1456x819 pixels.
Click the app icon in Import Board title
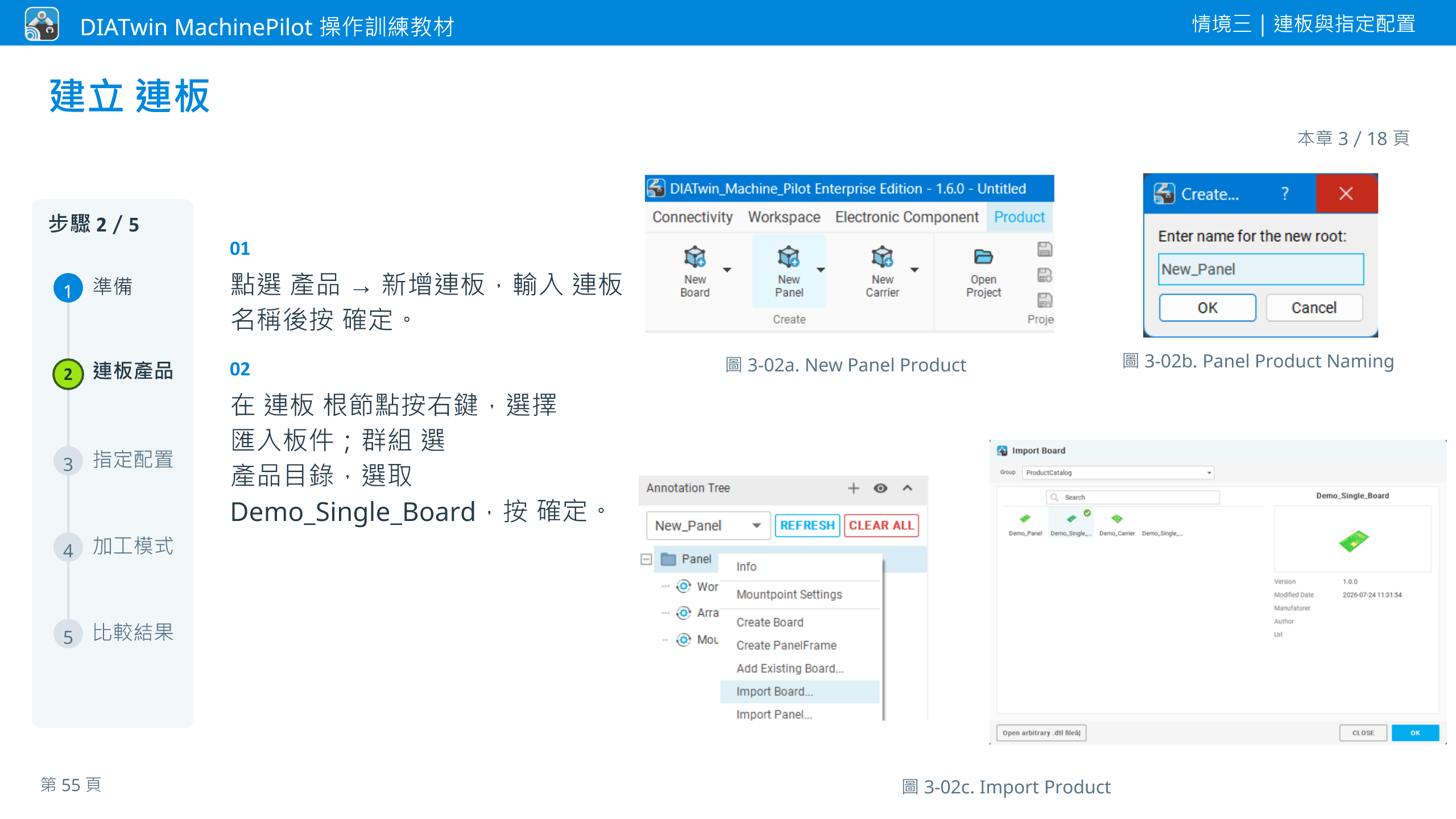[x=1002, y=450]
